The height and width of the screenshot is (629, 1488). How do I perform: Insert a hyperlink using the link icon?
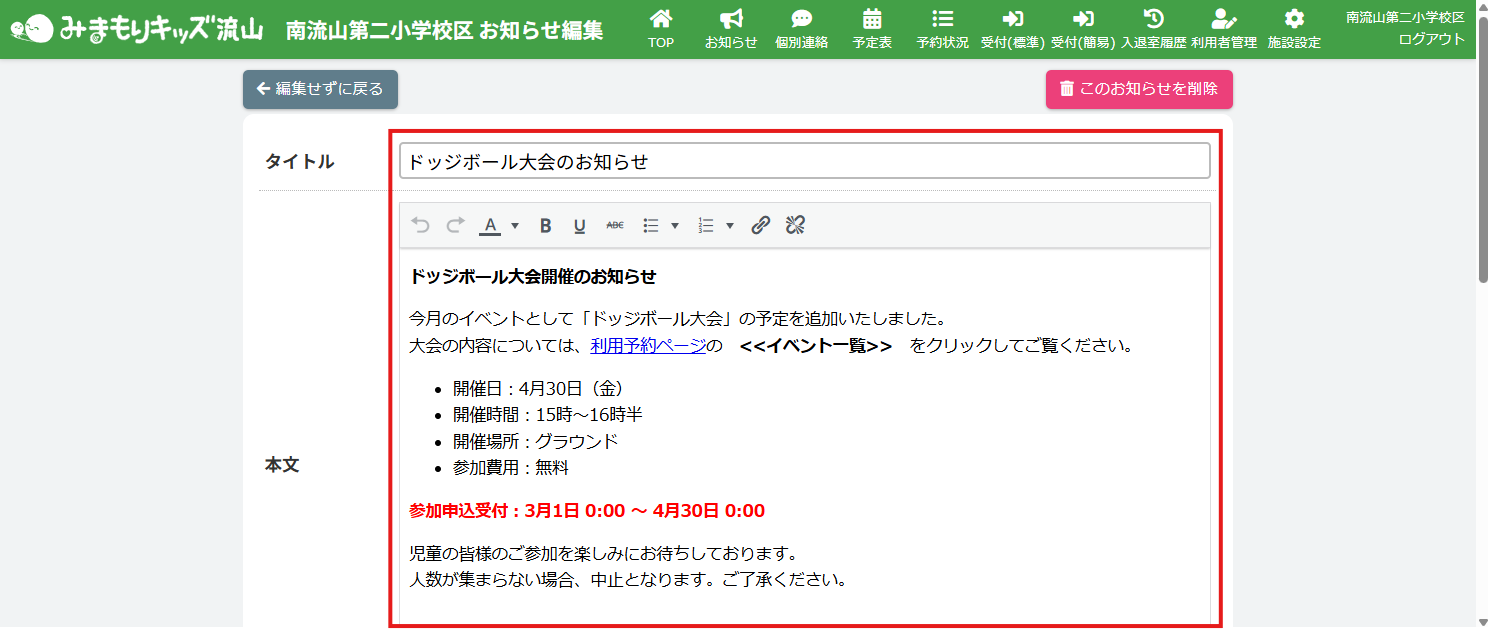click(x=761, y=226)
